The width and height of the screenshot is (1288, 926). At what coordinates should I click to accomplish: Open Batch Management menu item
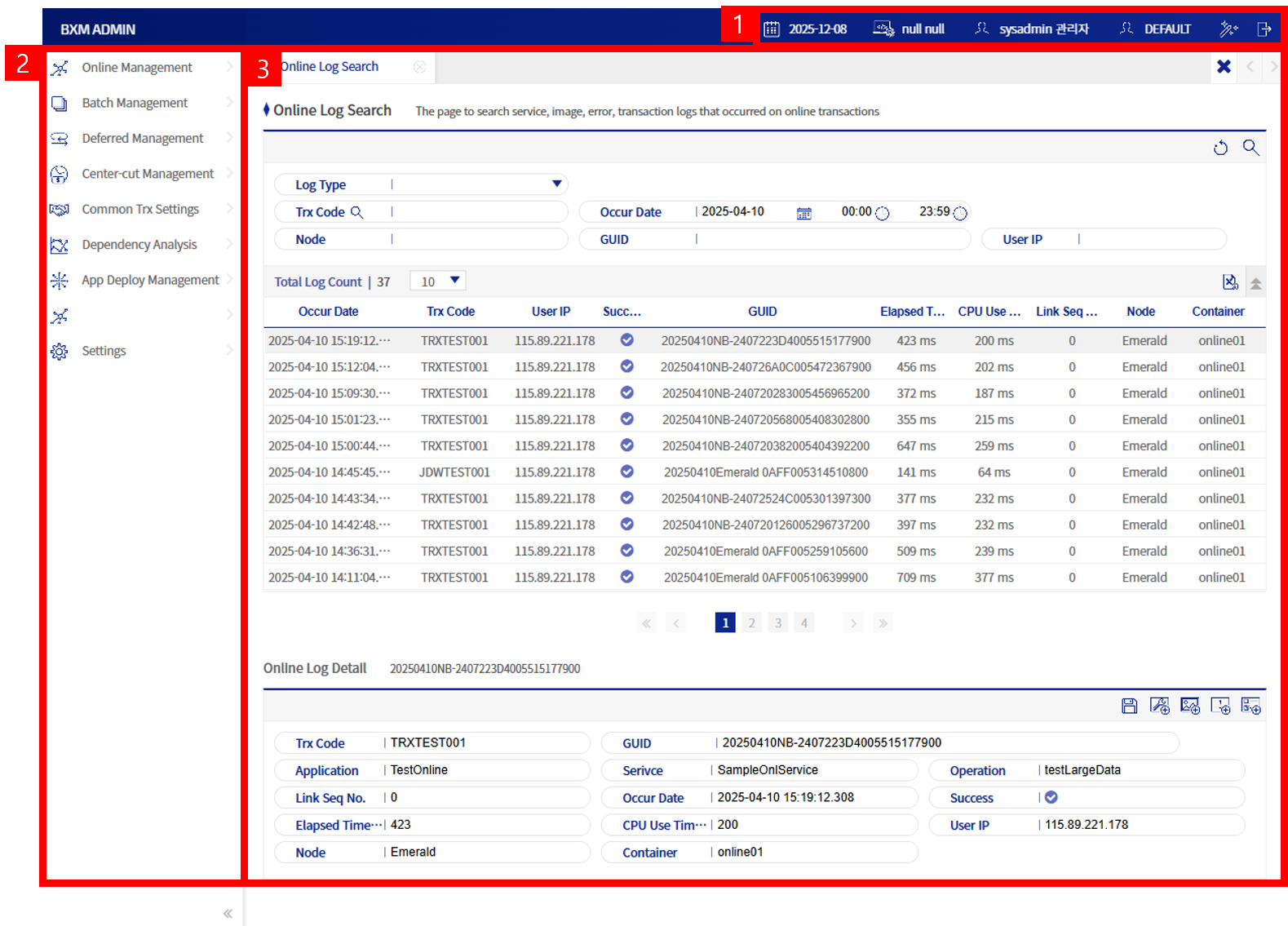[135, 103]
